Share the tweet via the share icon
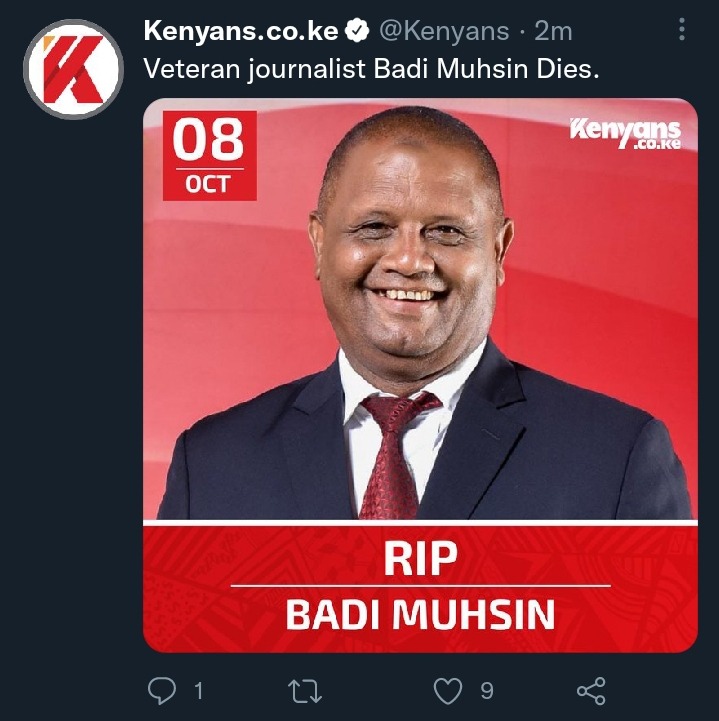The image size is (719, 721). pyautogui.click(x=592, y=691)
